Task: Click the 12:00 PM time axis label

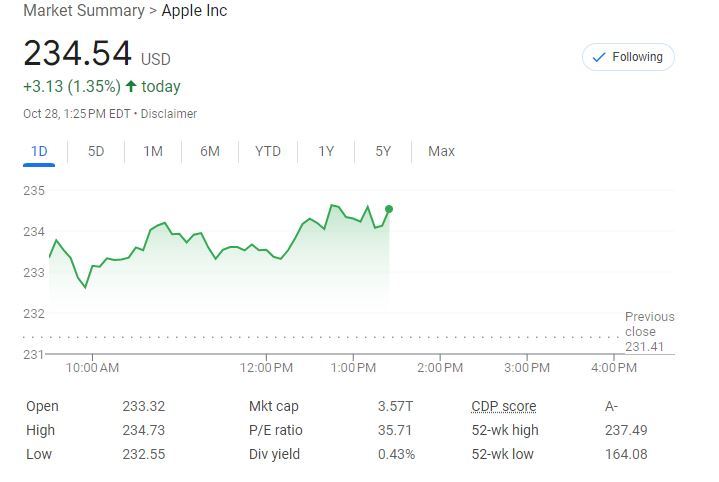Action: click(x=267, y=368)
